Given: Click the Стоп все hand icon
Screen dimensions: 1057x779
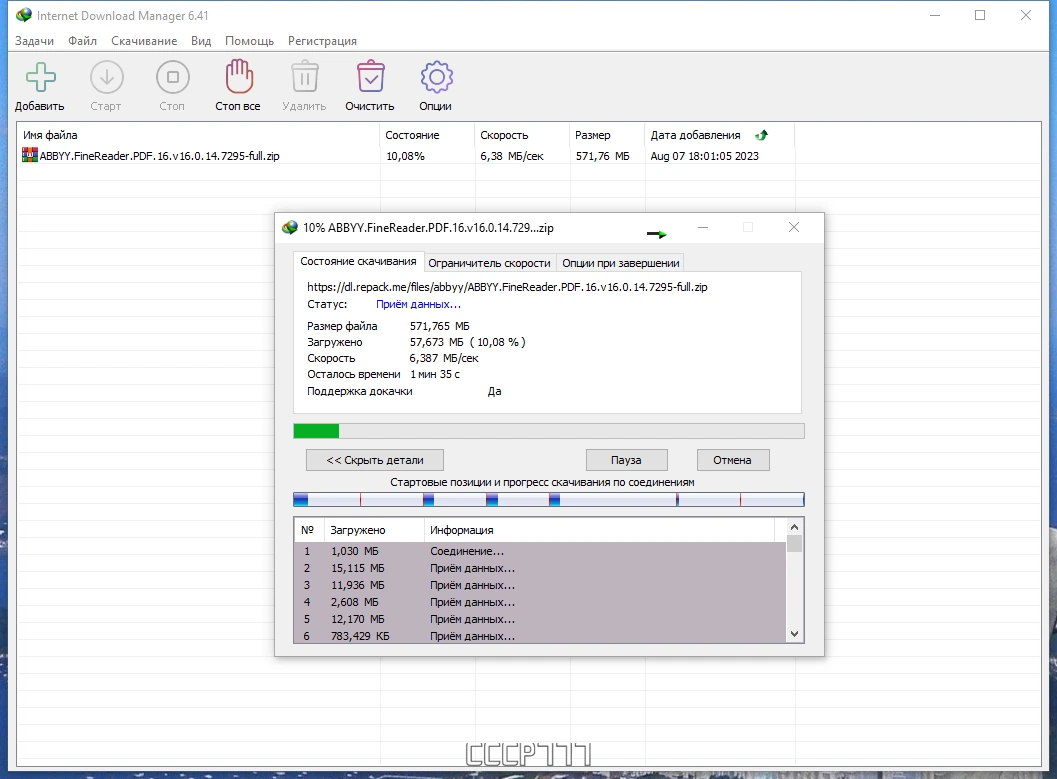Looking at the screenshot, I should click(239, 76).
